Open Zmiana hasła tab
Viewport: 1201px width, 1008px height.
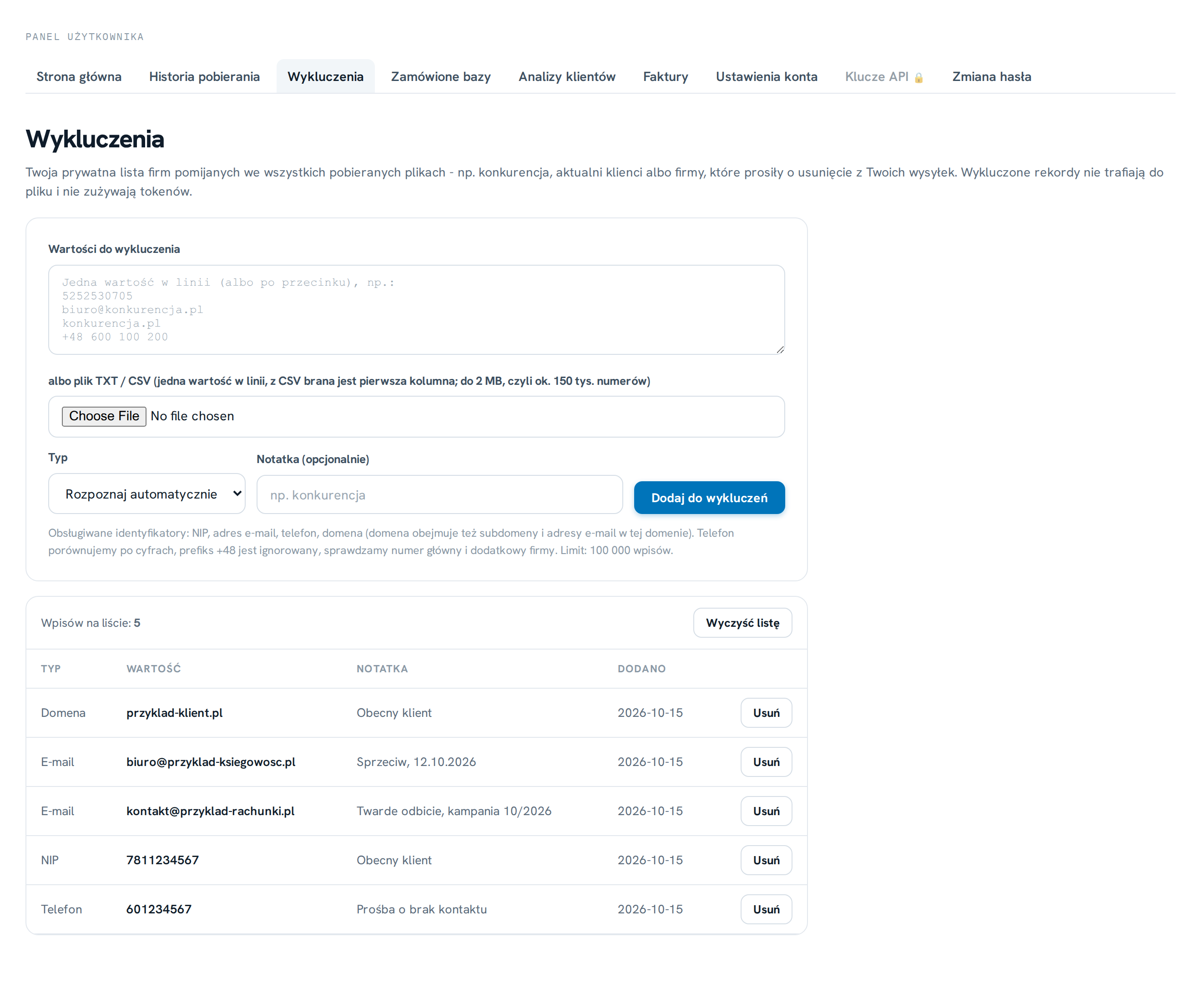point(991,76)
